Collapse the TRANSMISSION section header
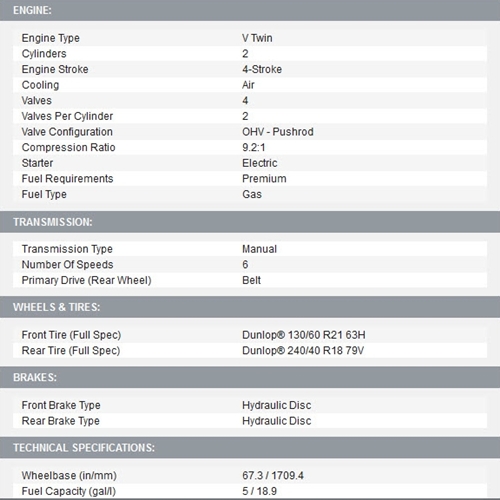Screen dimensions: 500x500 pos(250,222)
